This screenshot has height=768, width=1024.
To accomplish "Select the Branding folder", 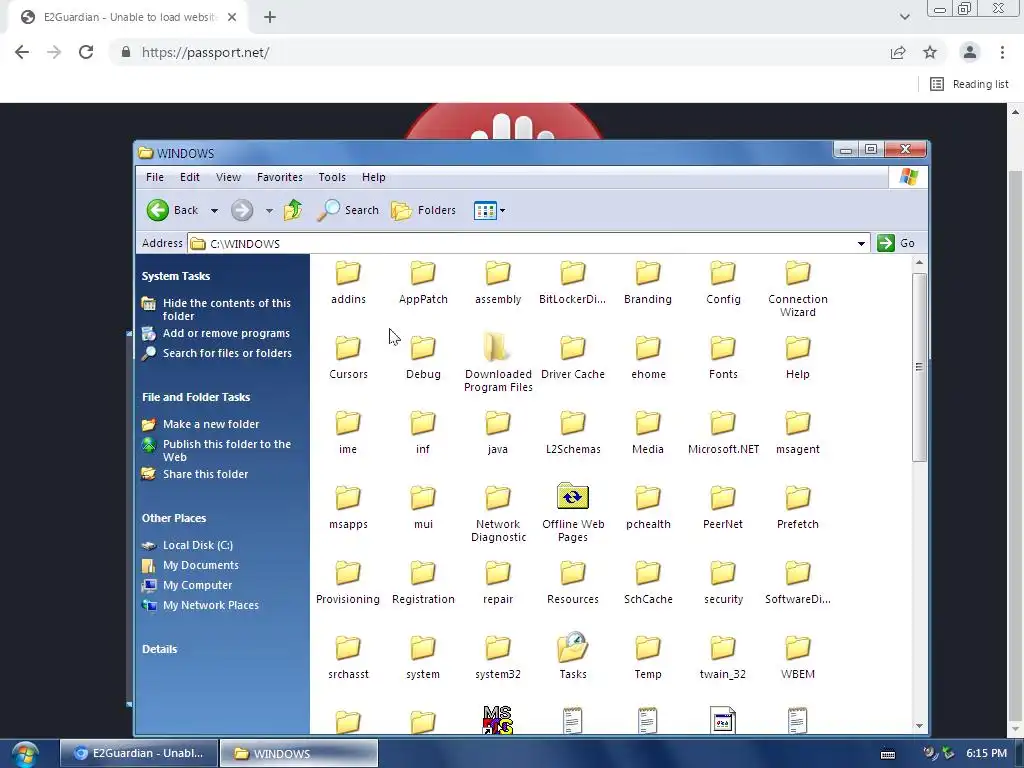I will (x=648, y=283).
